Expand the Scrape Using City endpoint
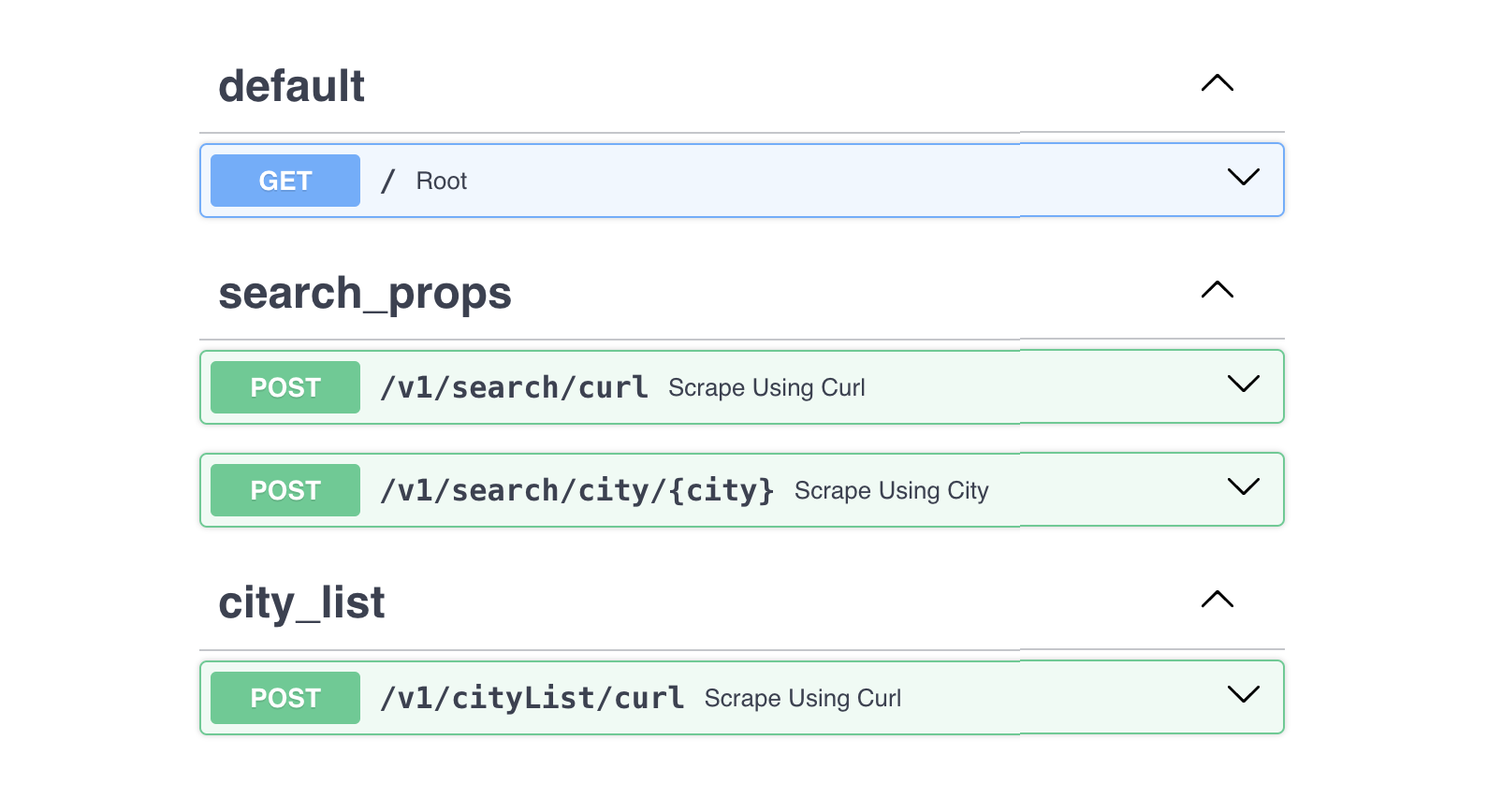The image size is (1502, 812). point(1242,486)
